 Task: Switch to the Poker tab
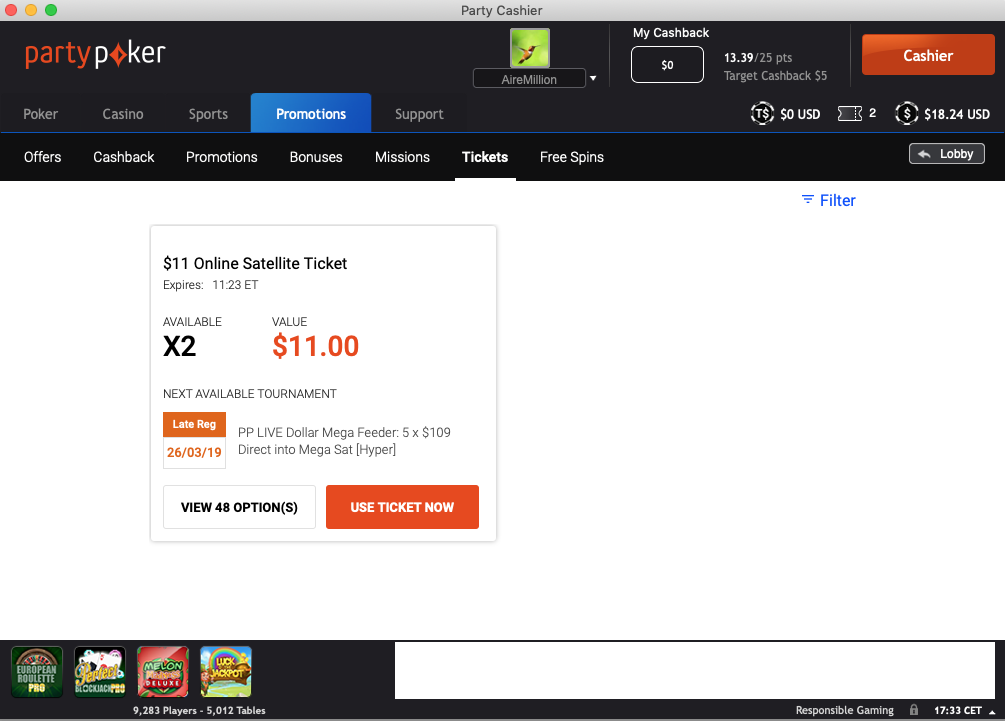pyautogui.click(x=40, y=114)
